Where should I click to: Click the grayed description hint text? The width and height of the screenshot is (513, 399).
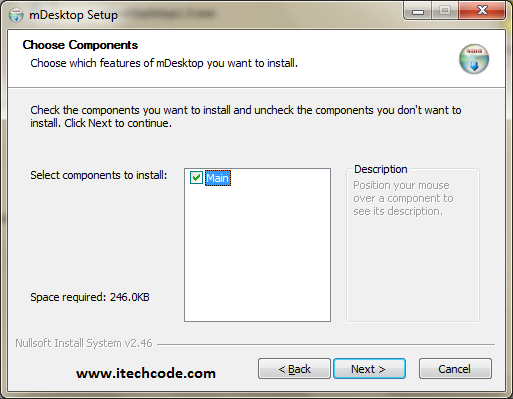tap(403, 198)
